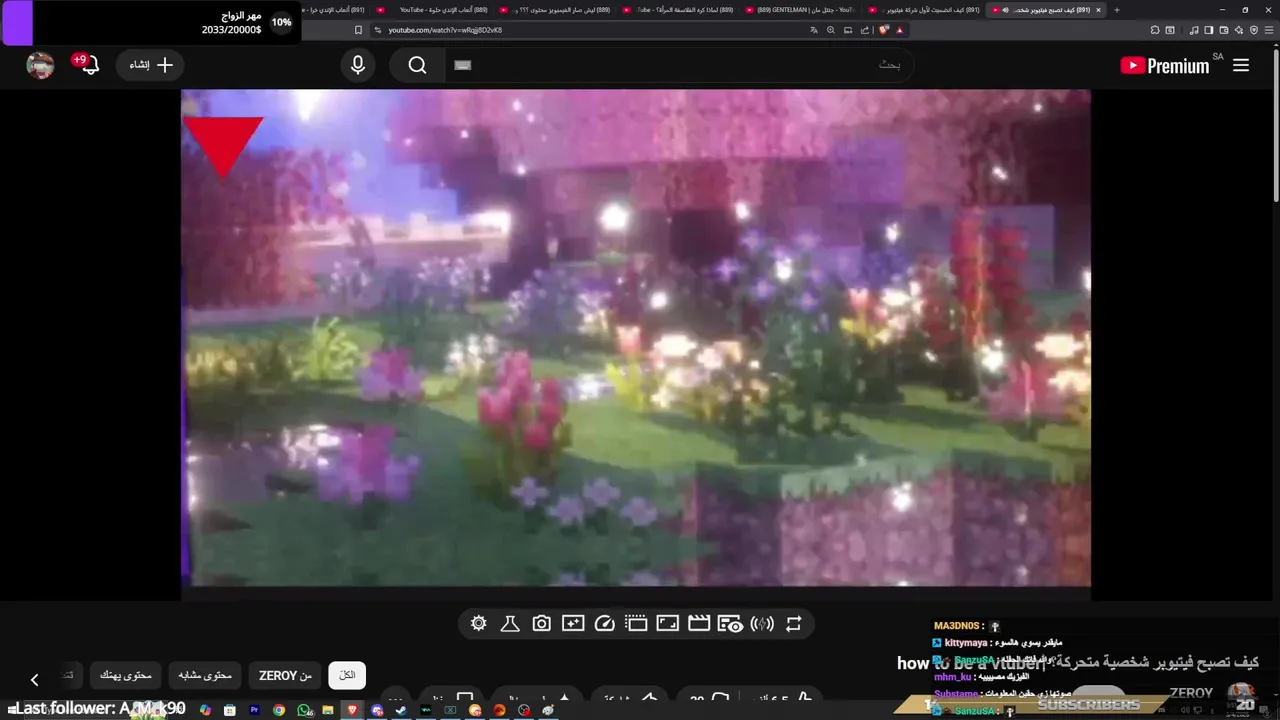Select the 'الكل' filter chip
This screenshot has width=1280, height=720.
pyautogui.click(x=347, y=675)
